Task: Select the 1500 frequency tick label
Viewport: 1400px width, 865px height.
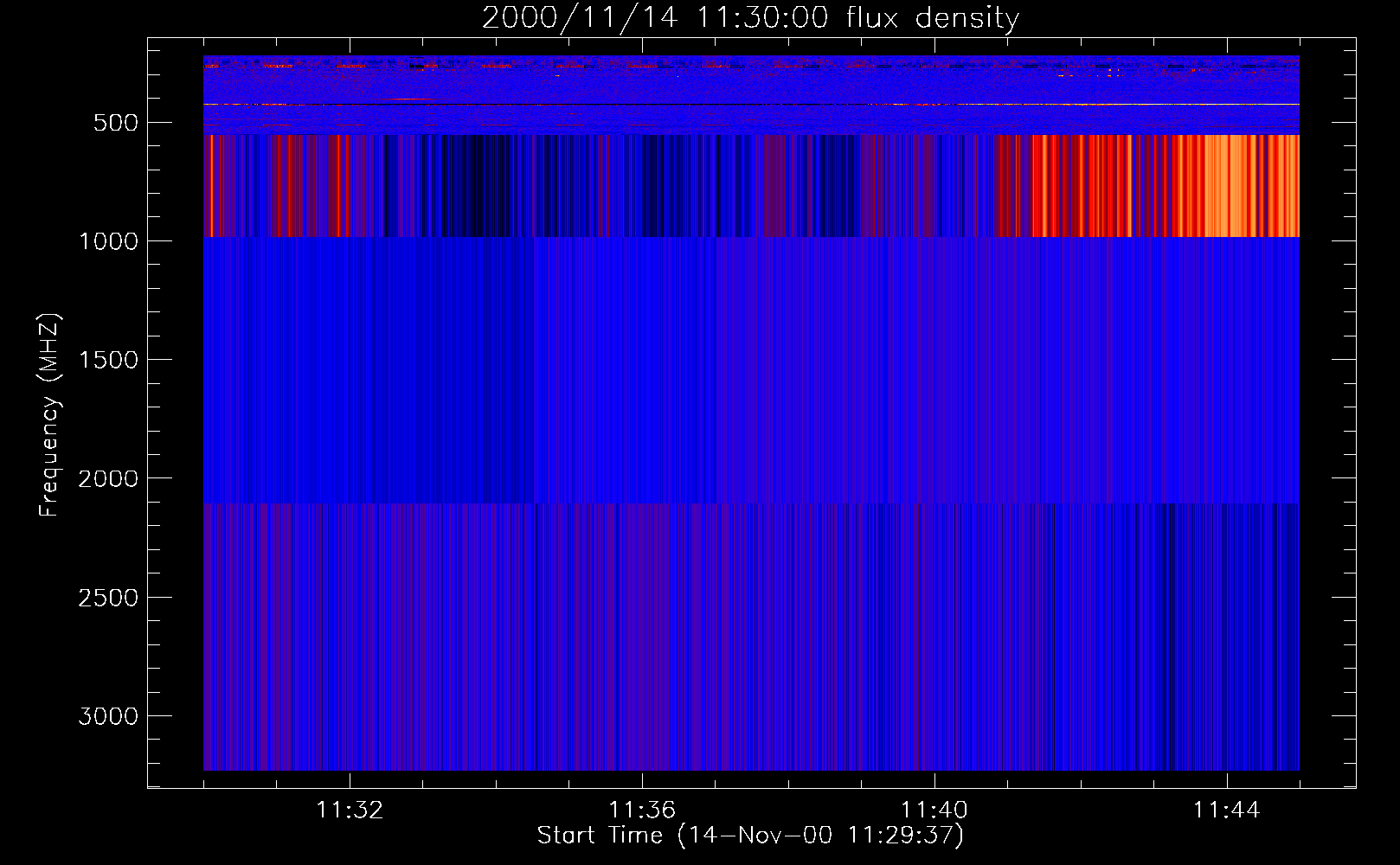Action: point(108,360)
